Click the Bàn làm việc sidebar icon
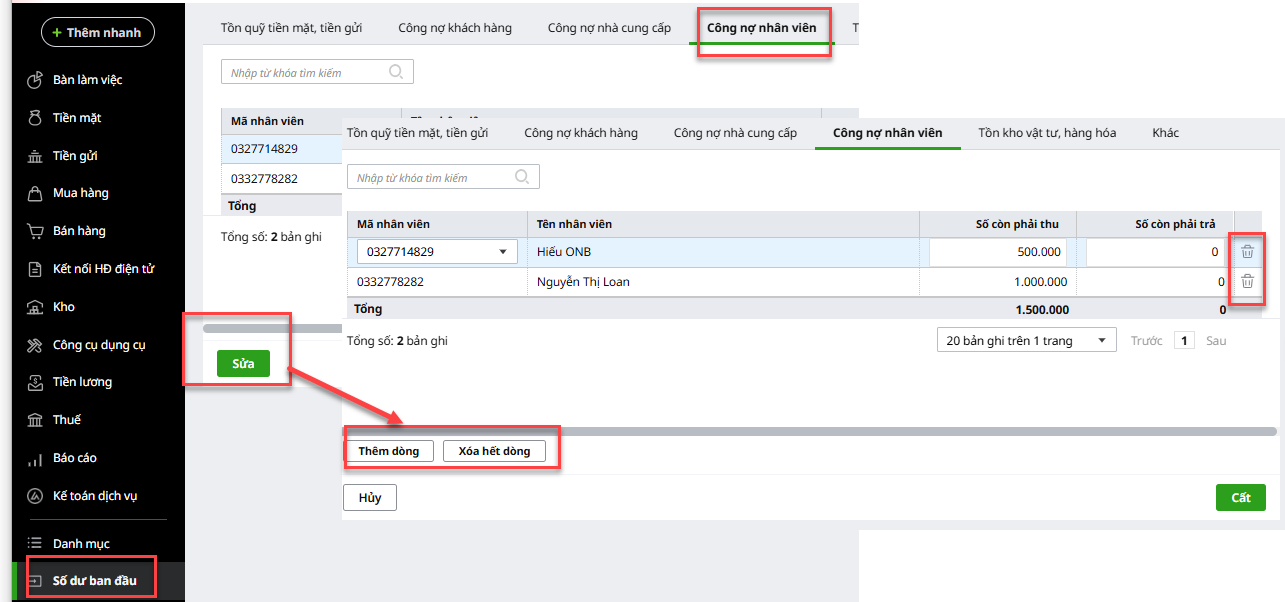 (x=34, y=80)
